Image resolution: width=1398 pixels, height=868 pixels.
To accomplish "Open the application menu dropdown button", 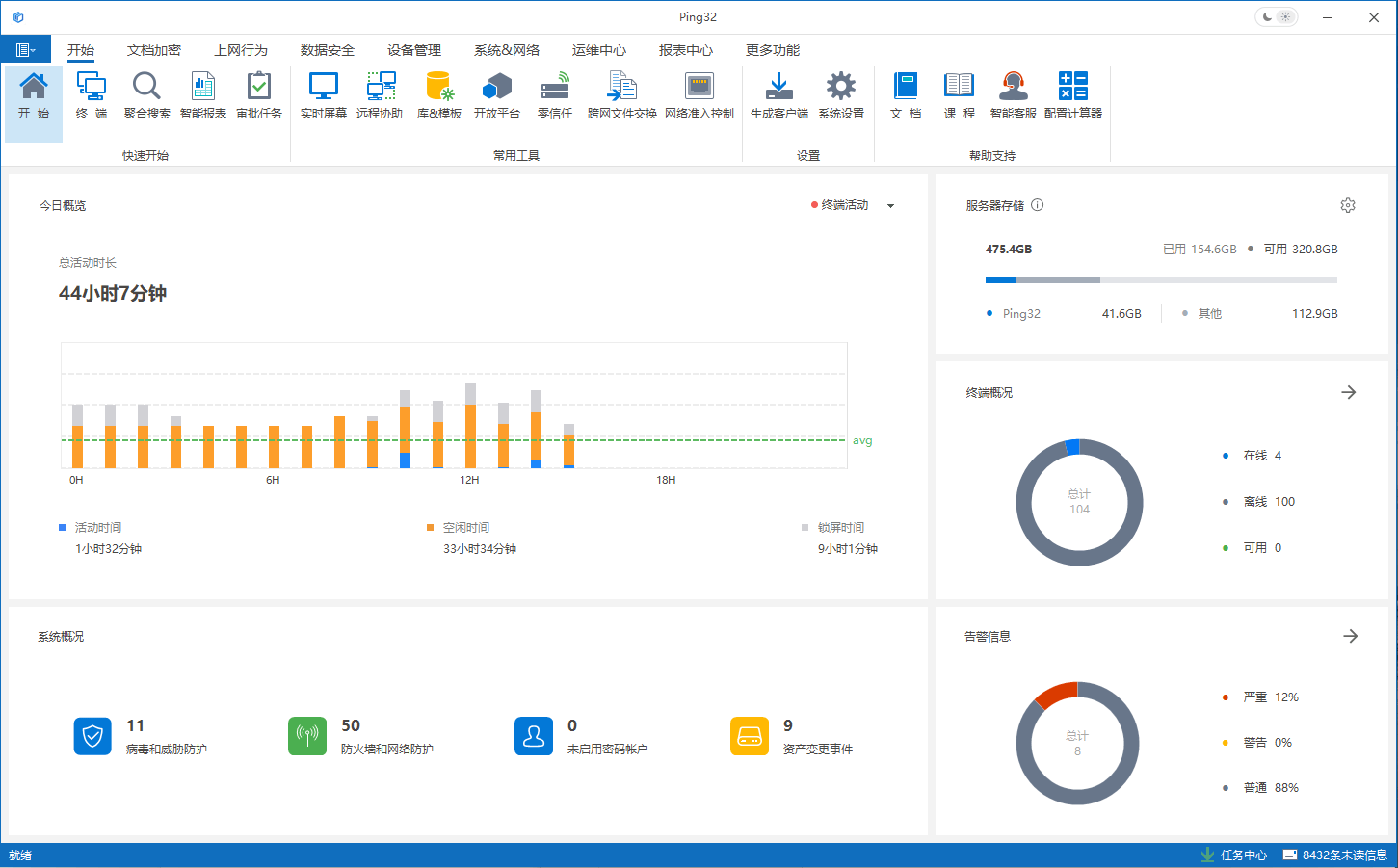I will click(x=26, y=50).
